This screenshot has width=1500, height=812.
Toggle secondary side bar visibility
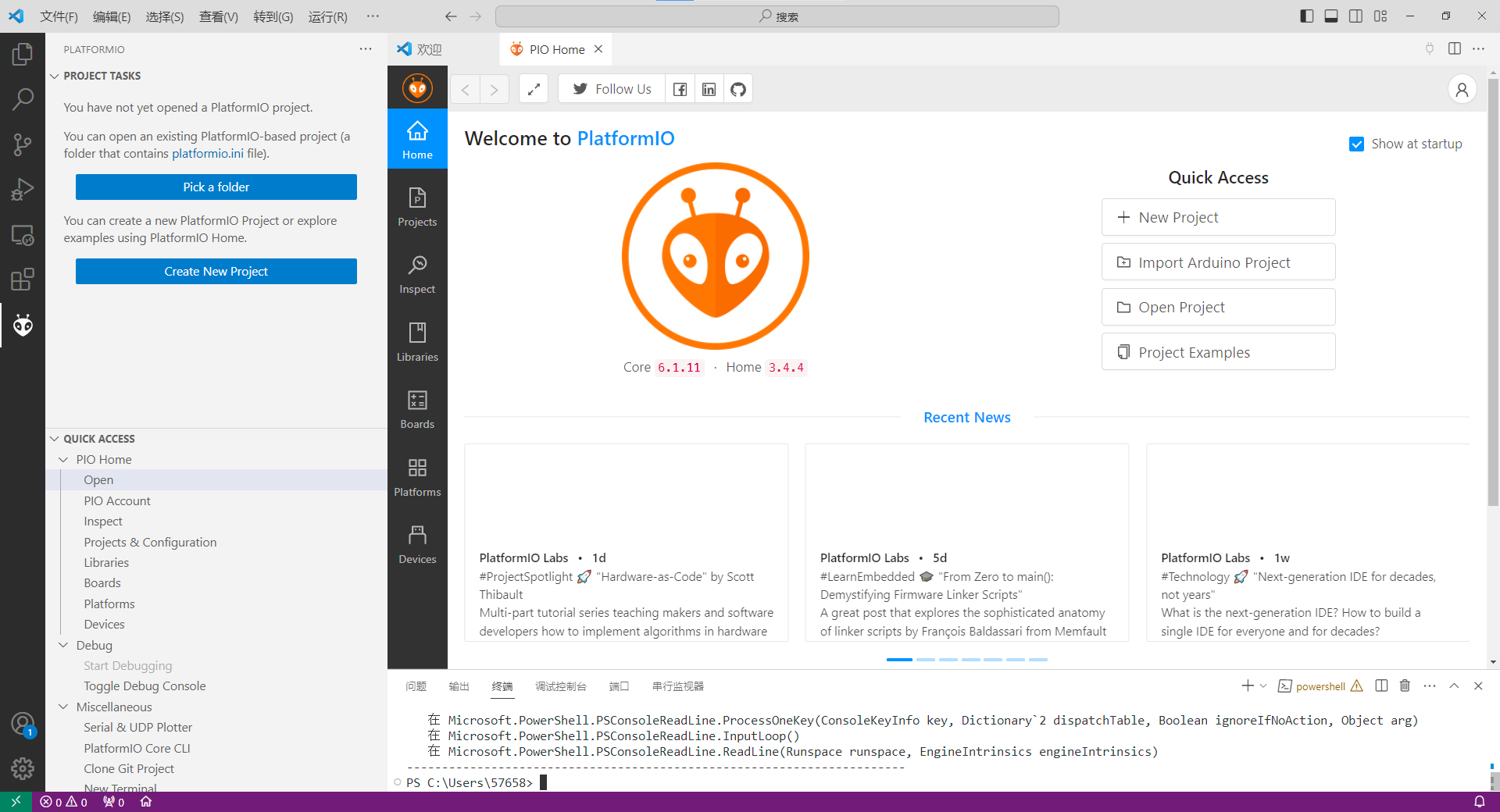tap(1356, 16)
